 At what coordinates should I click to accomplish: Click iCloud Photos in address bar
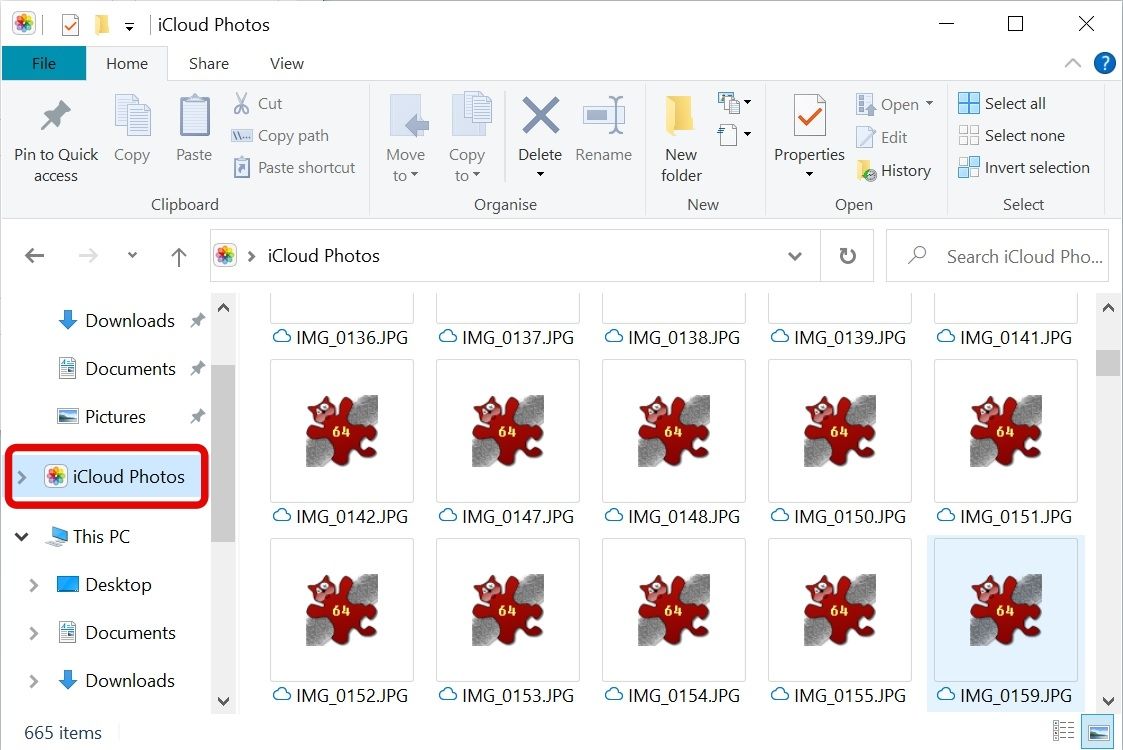(323, 256)
